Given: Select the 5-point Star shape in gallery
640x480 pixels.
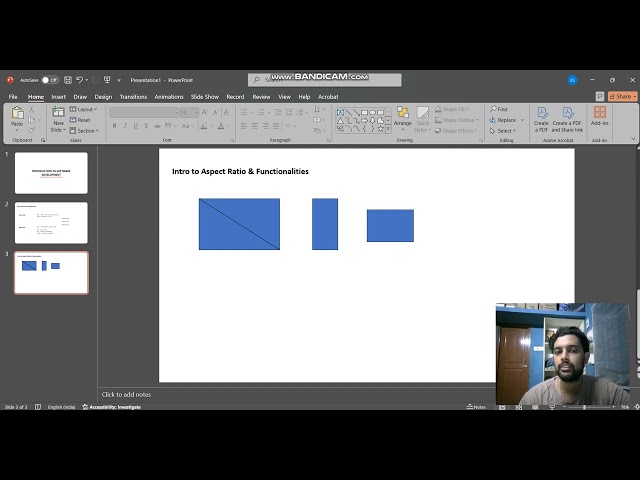Looking at the screenshot, I should pos(380,129).
